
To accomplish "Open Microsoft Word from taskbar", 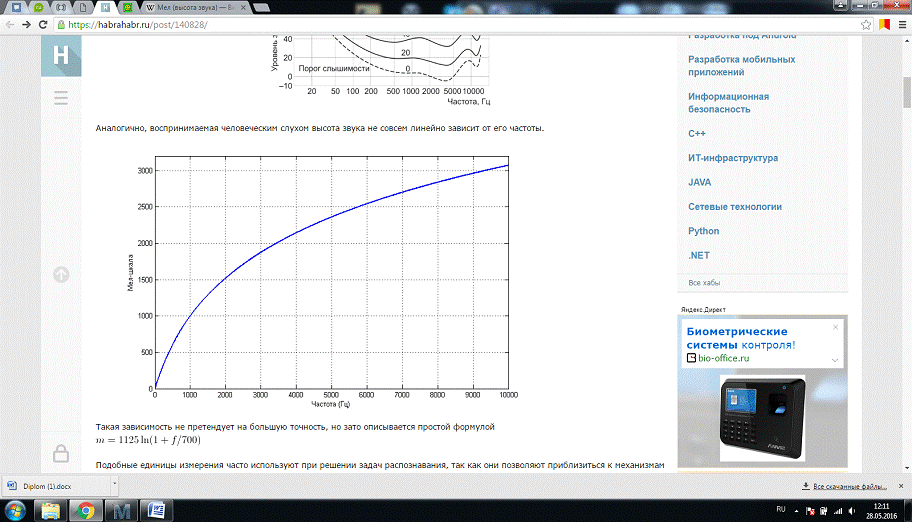I will [x=156, y=511].
